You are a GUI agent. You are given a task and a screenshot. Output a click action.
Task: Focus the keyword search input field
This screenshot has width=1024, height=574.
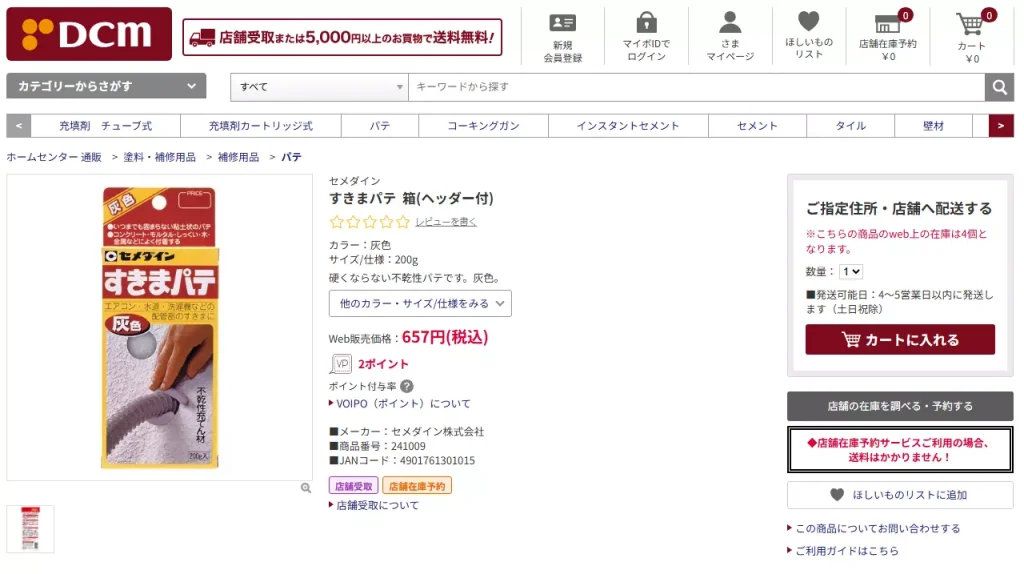pos(696,87)
